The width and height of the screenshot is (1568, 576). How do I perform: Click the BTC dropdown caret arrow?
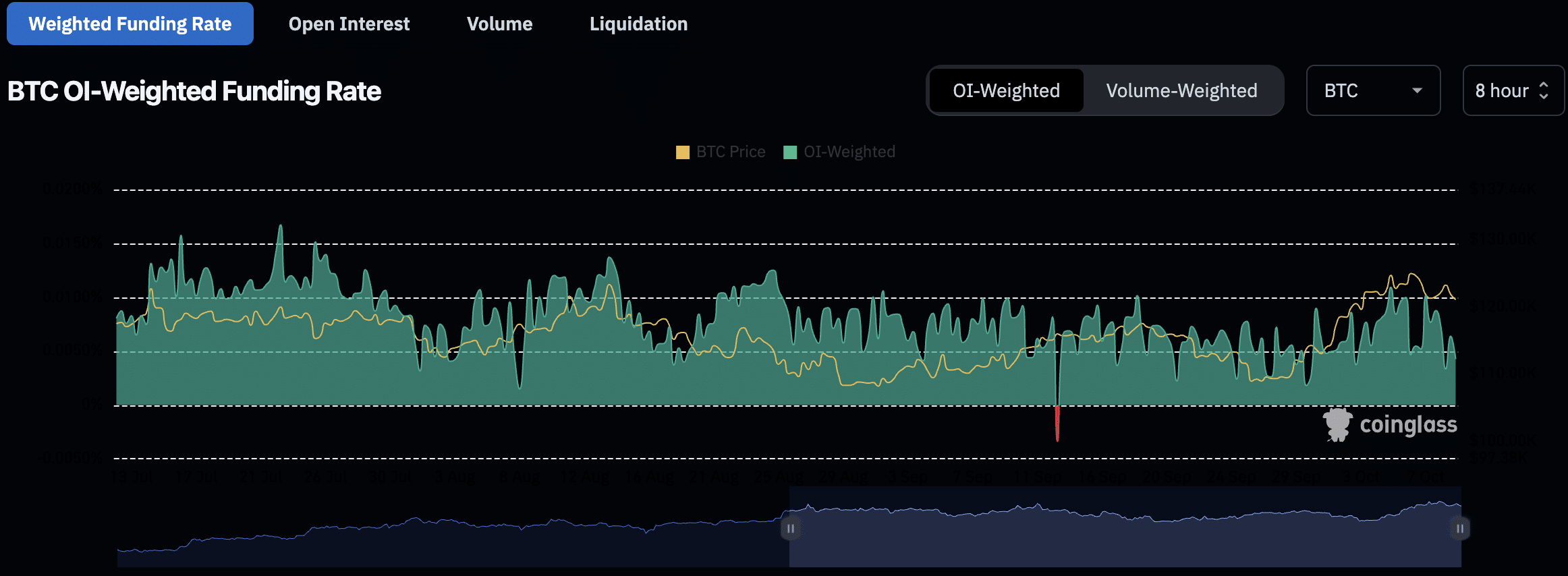tap(1417, 91)
